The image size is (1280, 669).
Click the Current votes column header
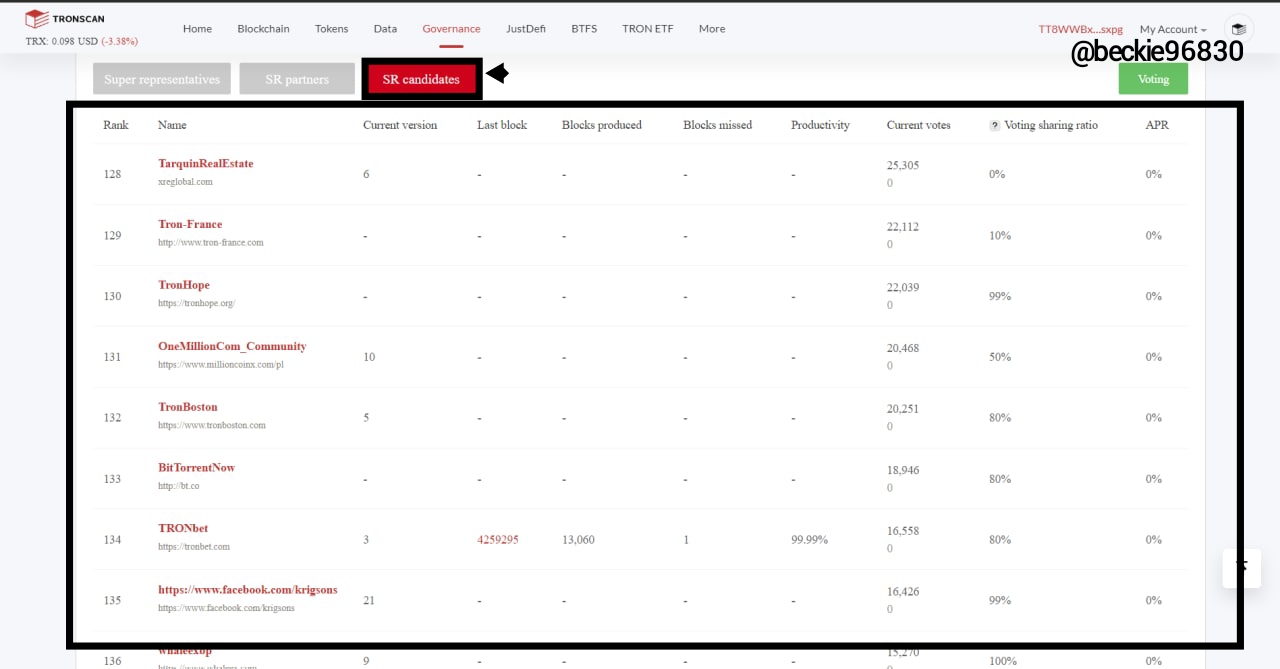pos(918,125)
